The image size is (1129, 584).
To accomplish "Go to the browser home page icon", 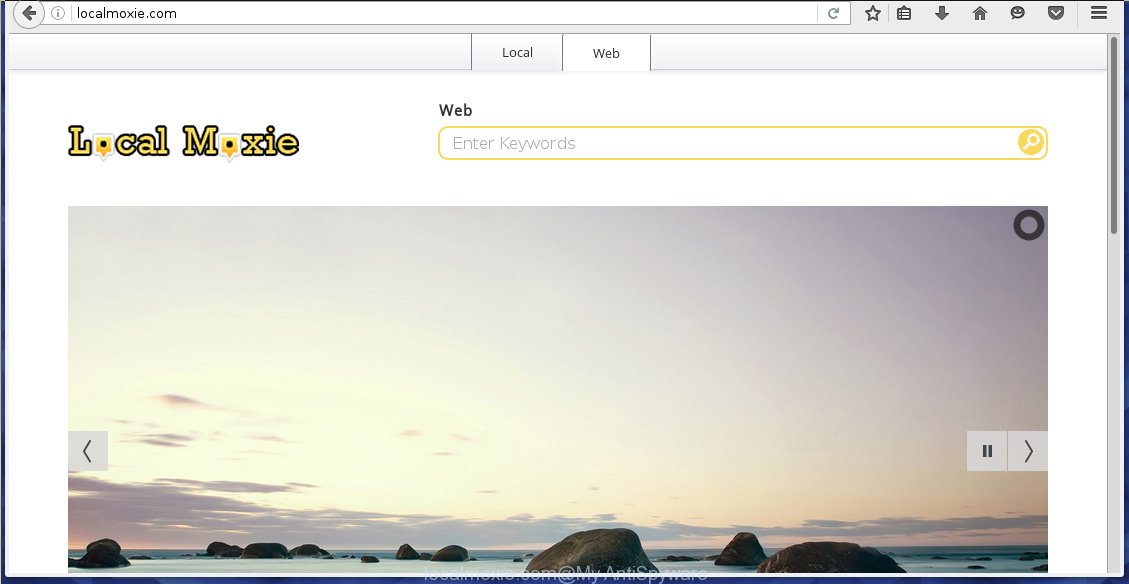I will coord(979,13).
